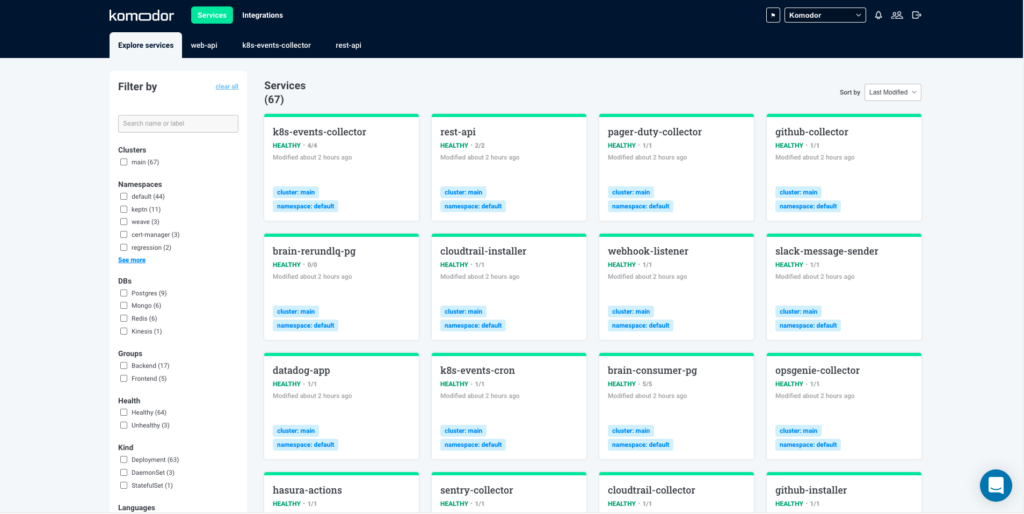Viewport: 1024px width, 514px height.
Task: Open the sentry-collector service card
Action: tap(509, 493)
